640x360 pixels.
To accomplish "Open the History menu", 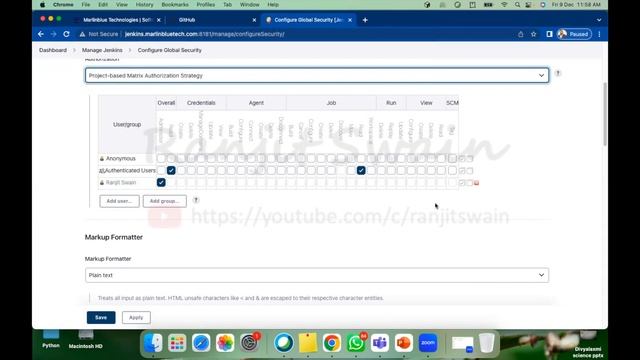I will [x=144, y=4].
